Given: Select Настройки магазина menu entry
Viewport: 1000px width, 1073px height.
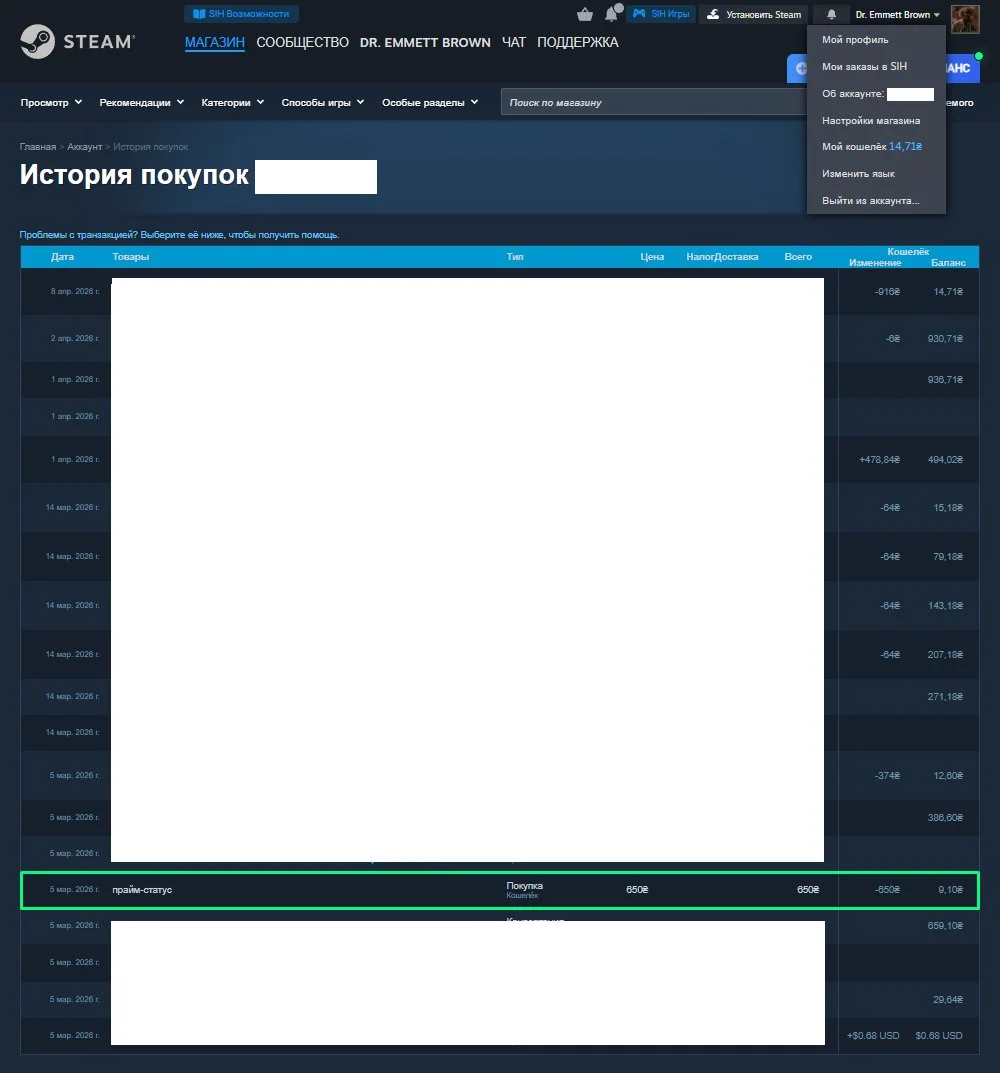Looking at the screenshot, I should coord(871,120).
